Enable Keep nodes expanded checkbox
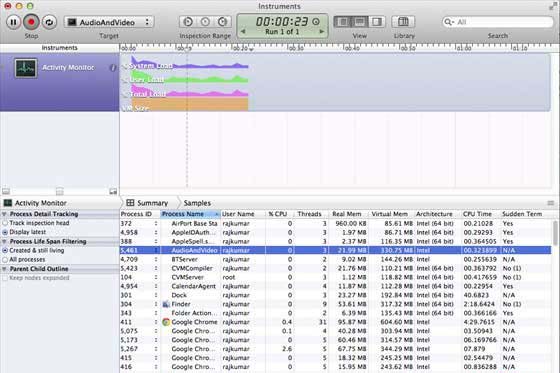 coord(5,278)
